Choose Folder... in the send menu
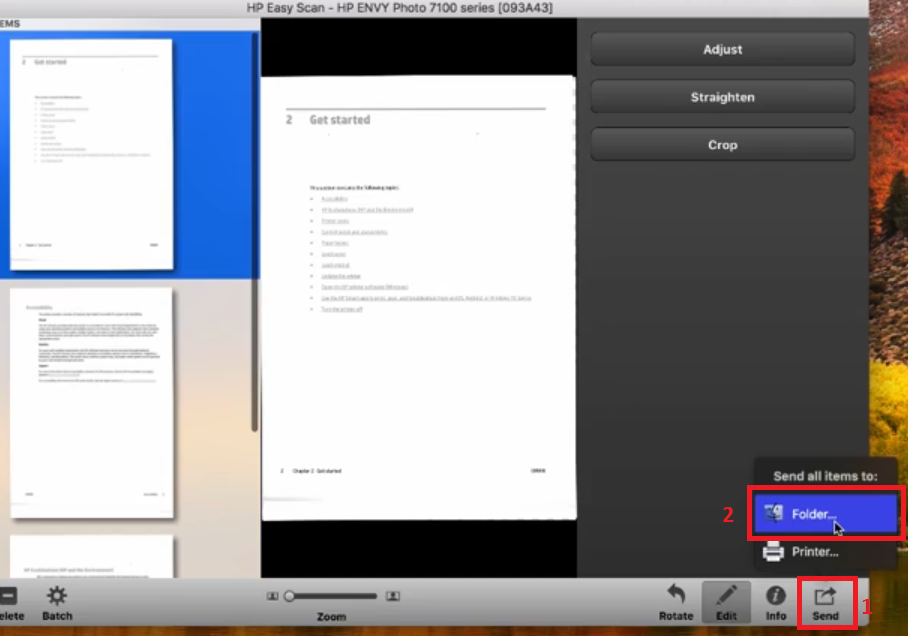The height and width of the screenshot is (636, 908). point(825,514)
